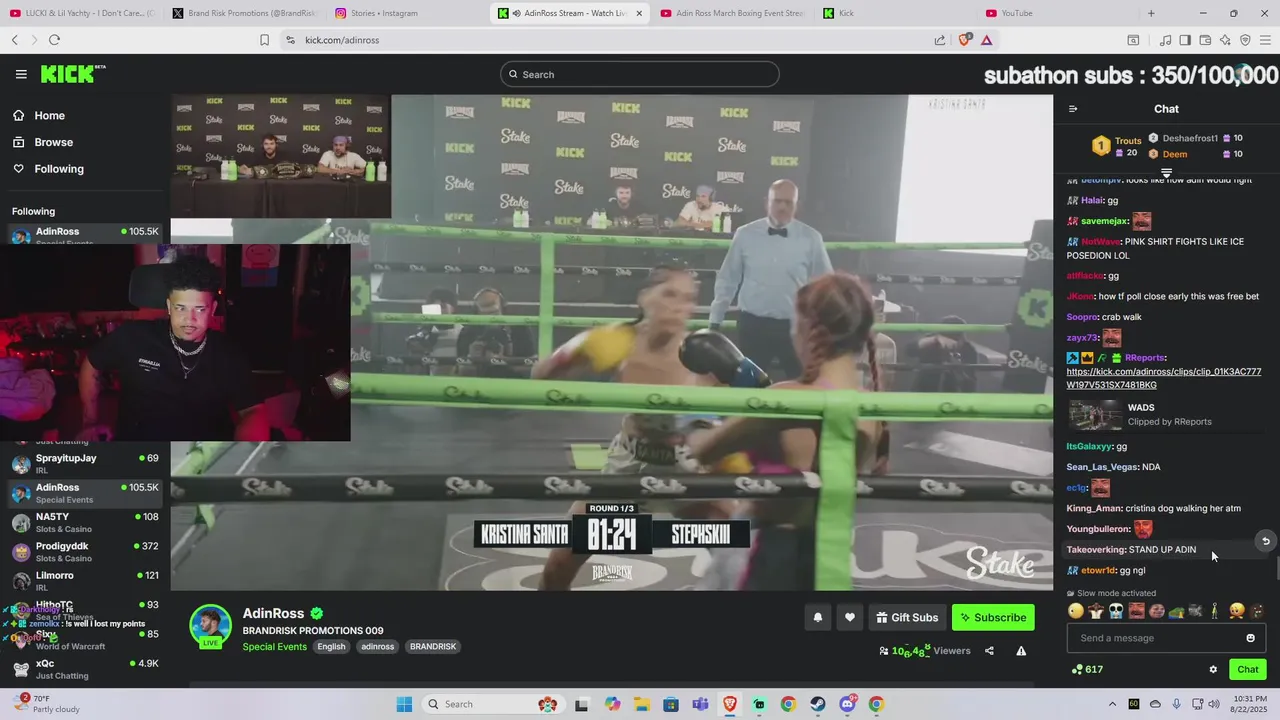
Task: Click the Send a message field
Action: click(x=1166, y=638)
